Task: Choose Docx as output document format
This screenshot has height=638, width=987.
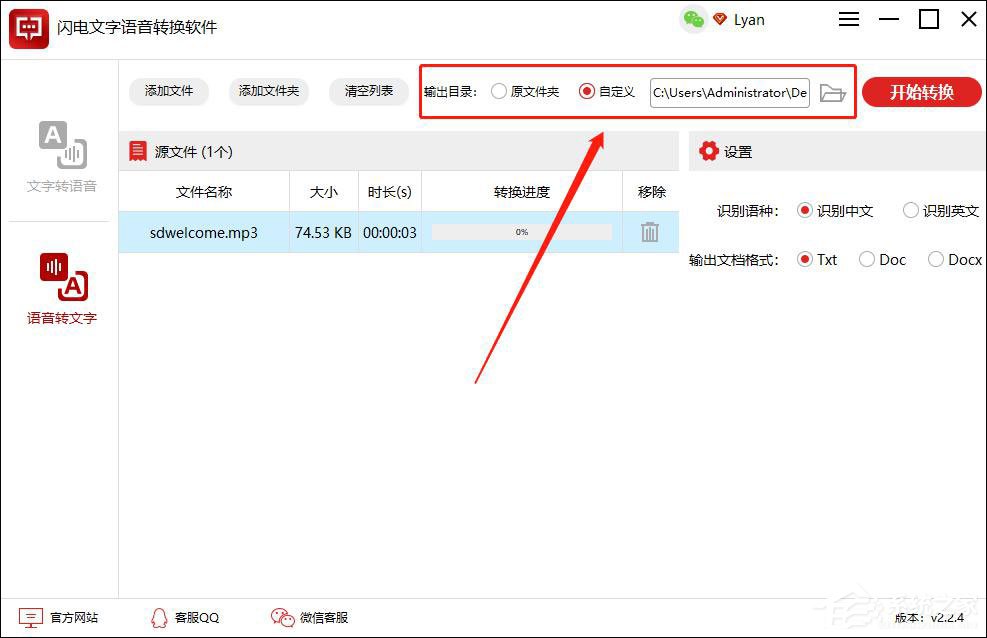Action: click(936, 259)
